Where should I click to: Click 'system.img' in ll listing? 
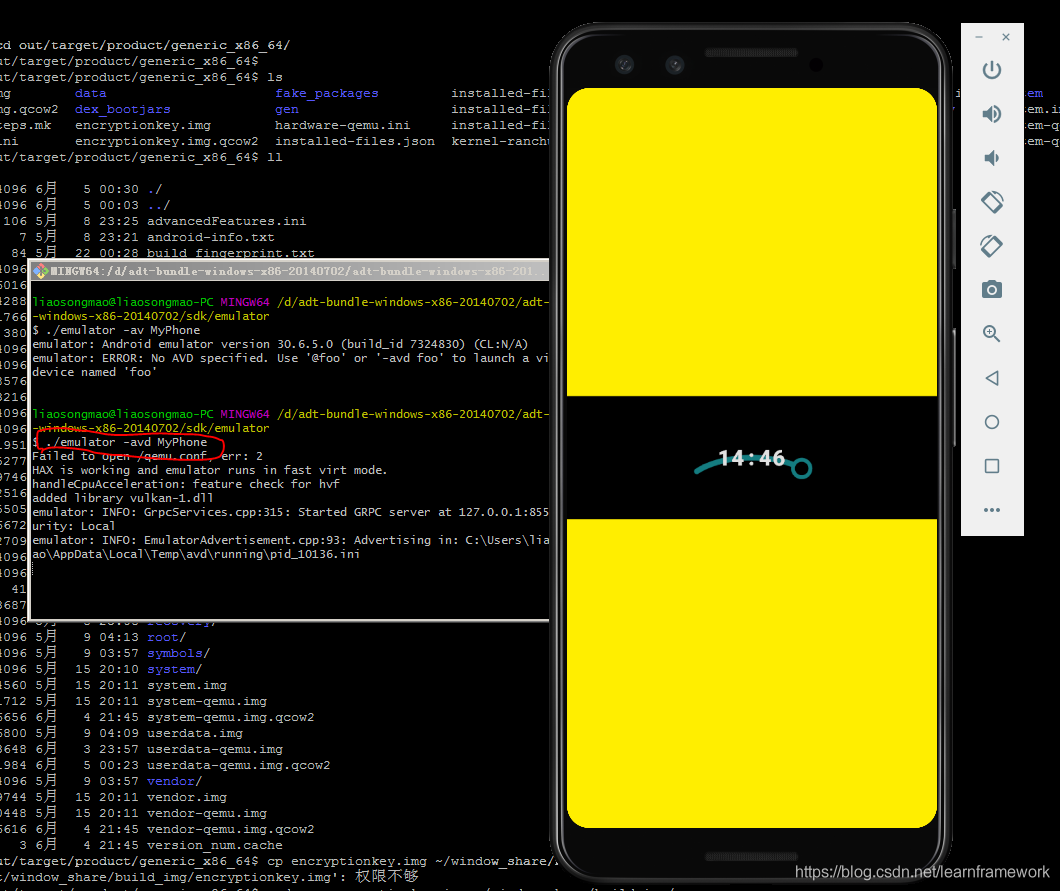187,685
